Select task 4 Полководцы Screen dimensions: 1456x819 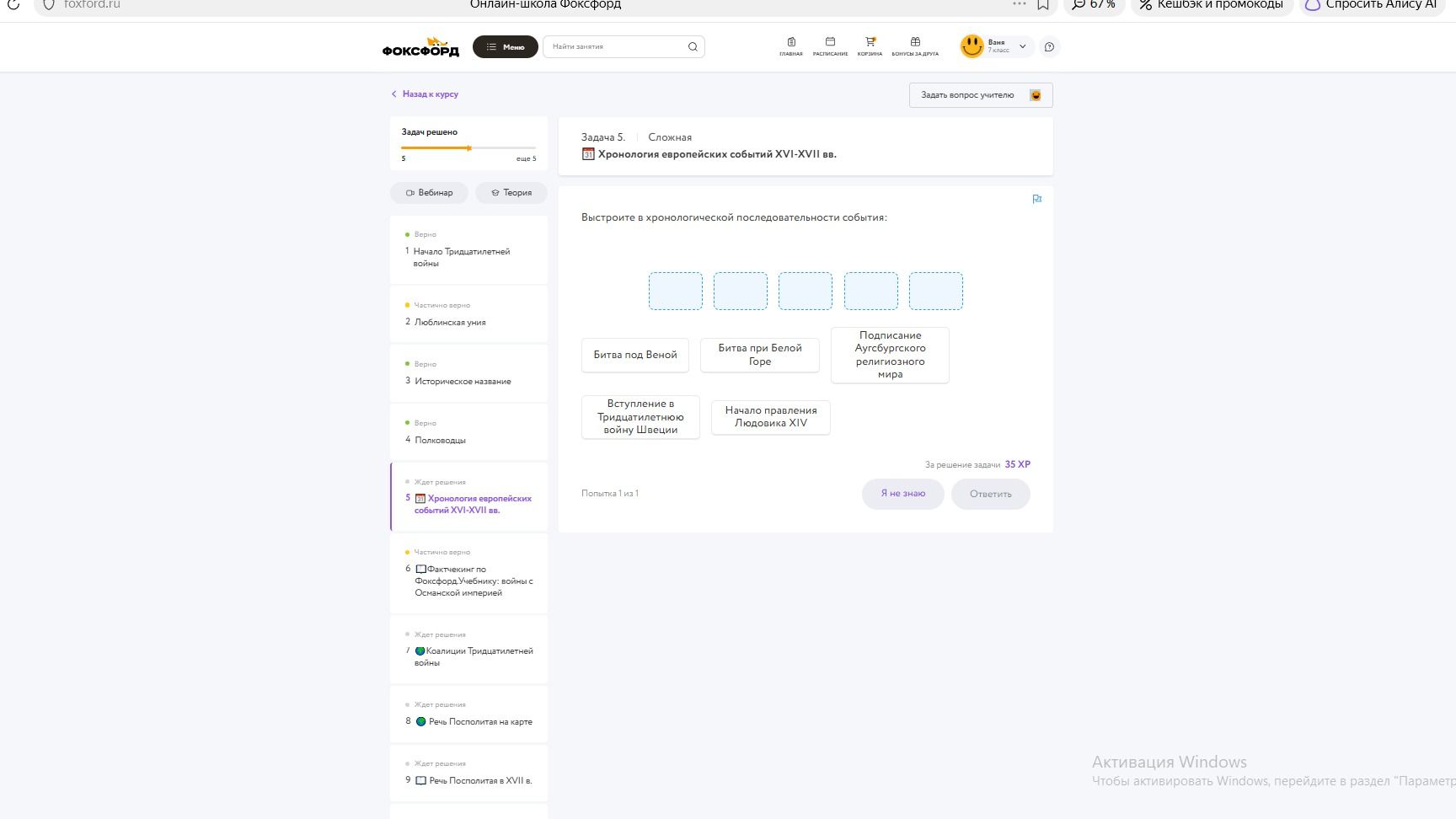(468, 432)
